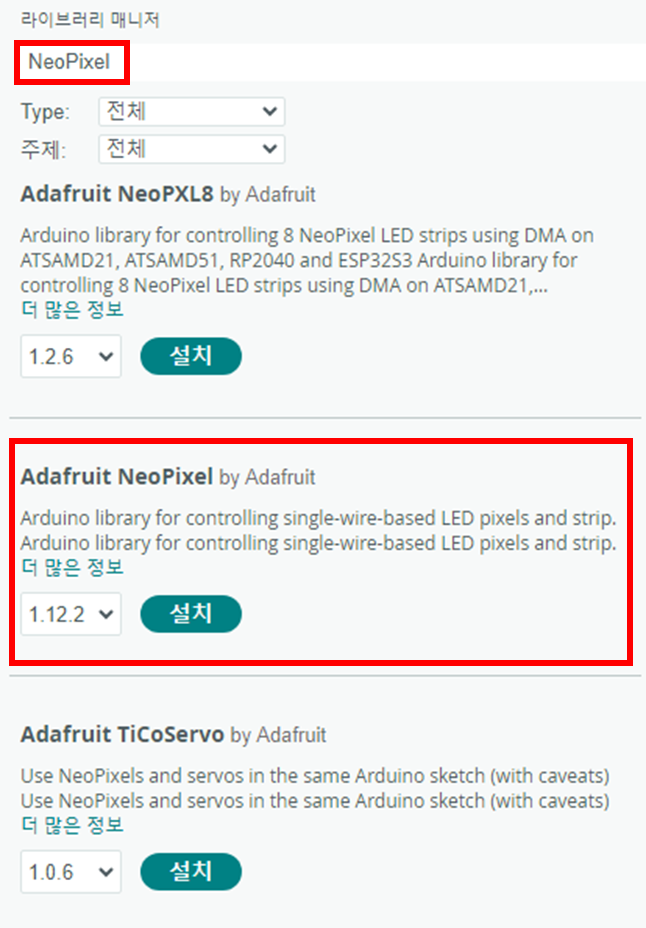
Task: Open 더 많은 정보 link for Adafruit NeoPixel
Action: pos(72,567)
